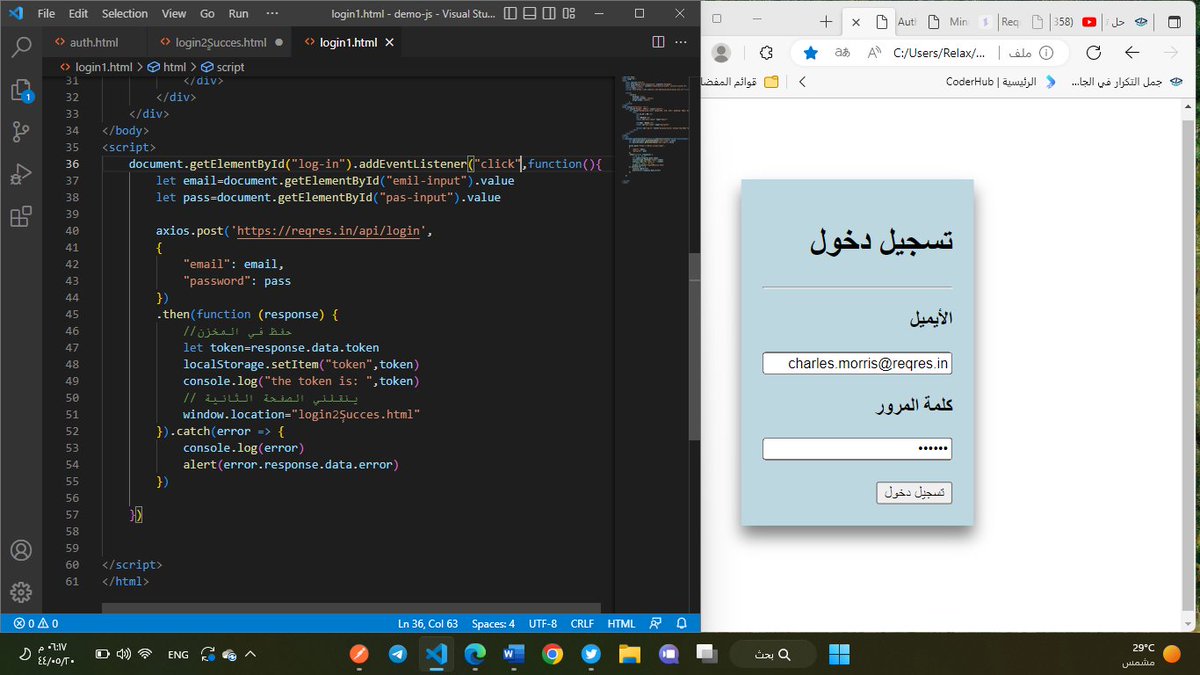Open a new browser tab
The image size is (1200, 675).
pos(826,22)
